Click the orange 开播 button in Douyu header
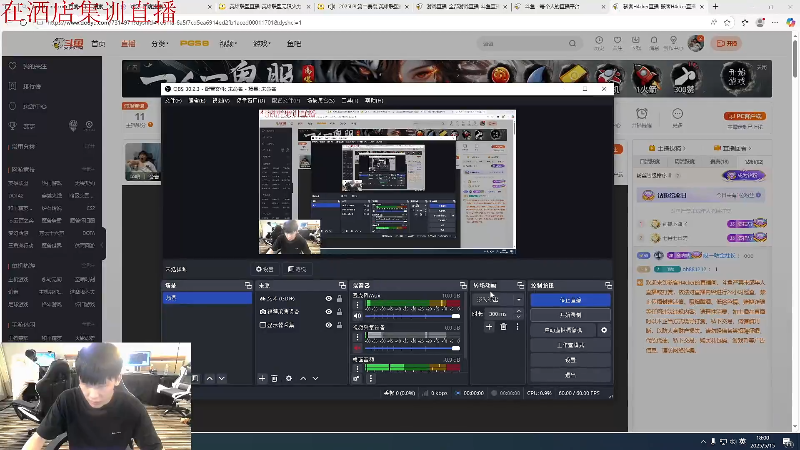 [727, 43]
